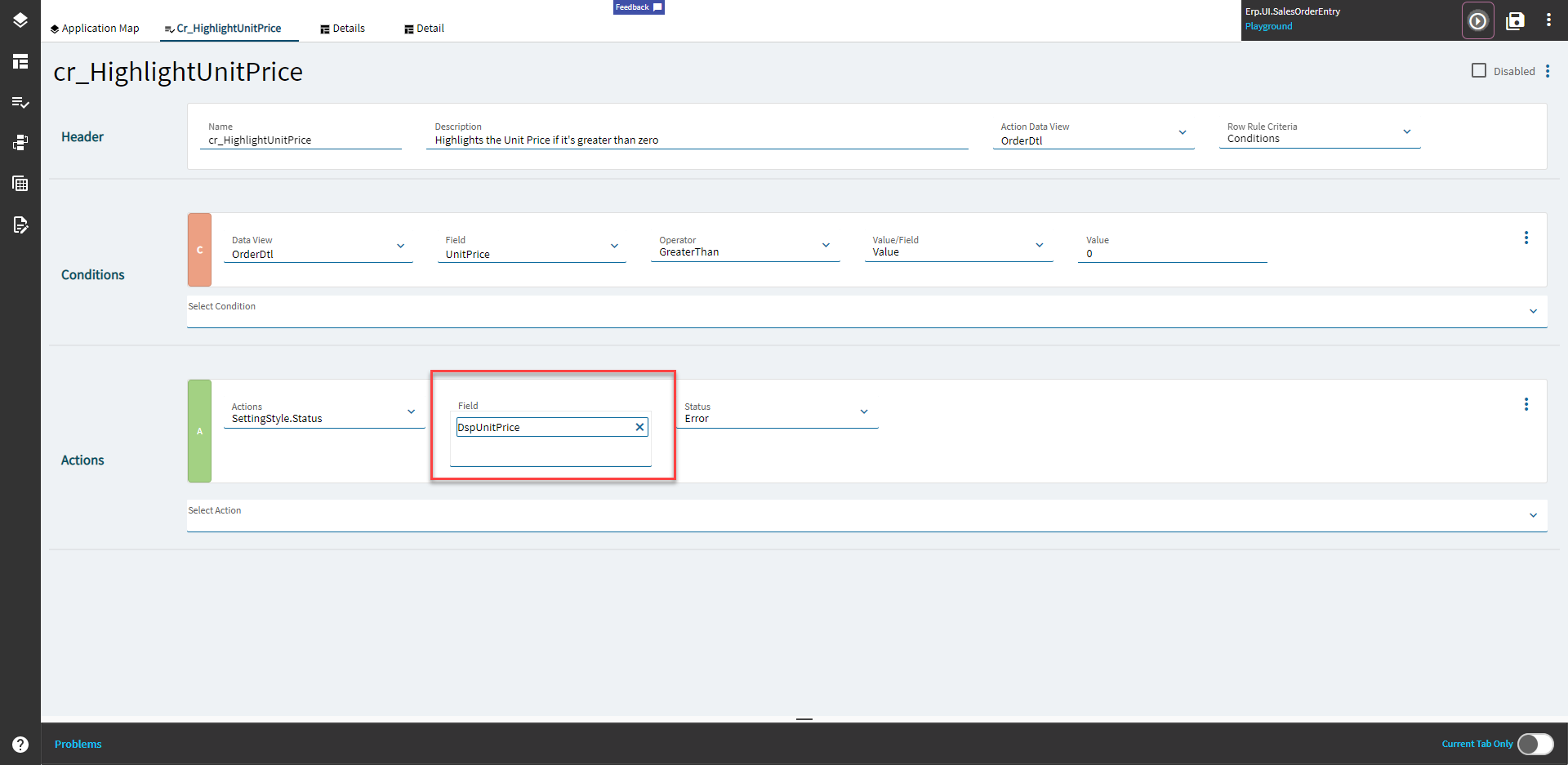Toggle the Disabled checkbox for the rule
This screenshot has width=1568, height=765.
(1478, 70)
